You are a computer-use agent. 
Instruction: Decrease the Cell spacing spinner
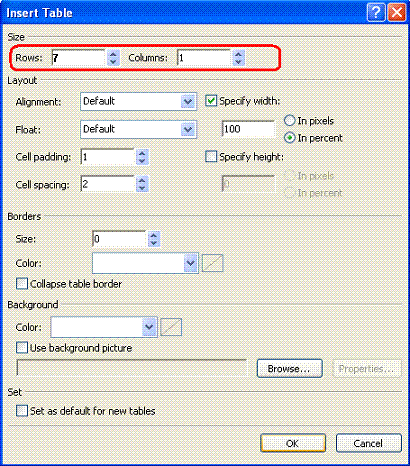[x=142, y=188]
